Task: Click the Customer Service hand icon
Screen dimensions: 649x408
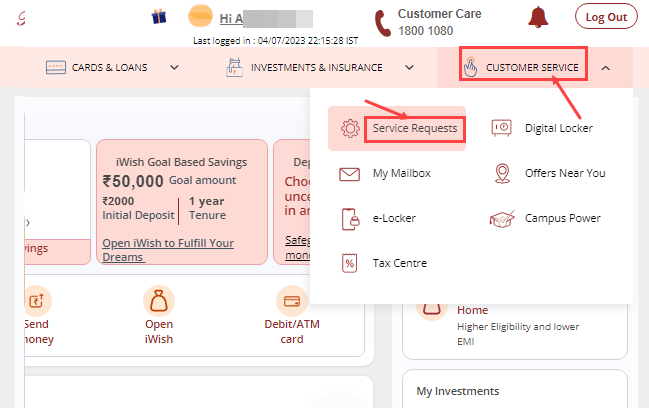Action: [470, 67]
